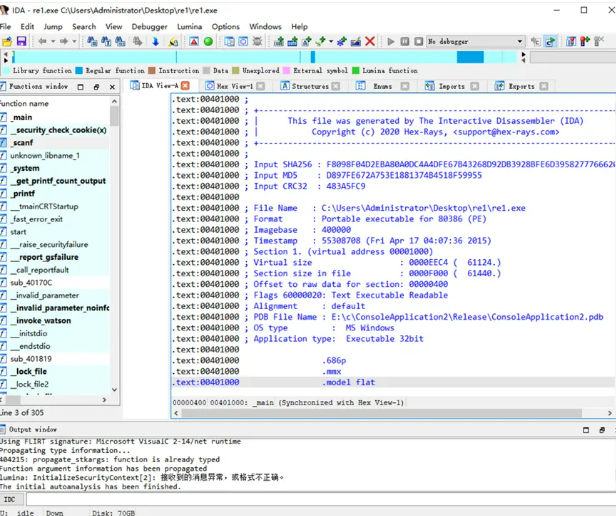Screen dimensions: 616x516
Task: Float the Functions window panel
Action: (96, 87)
